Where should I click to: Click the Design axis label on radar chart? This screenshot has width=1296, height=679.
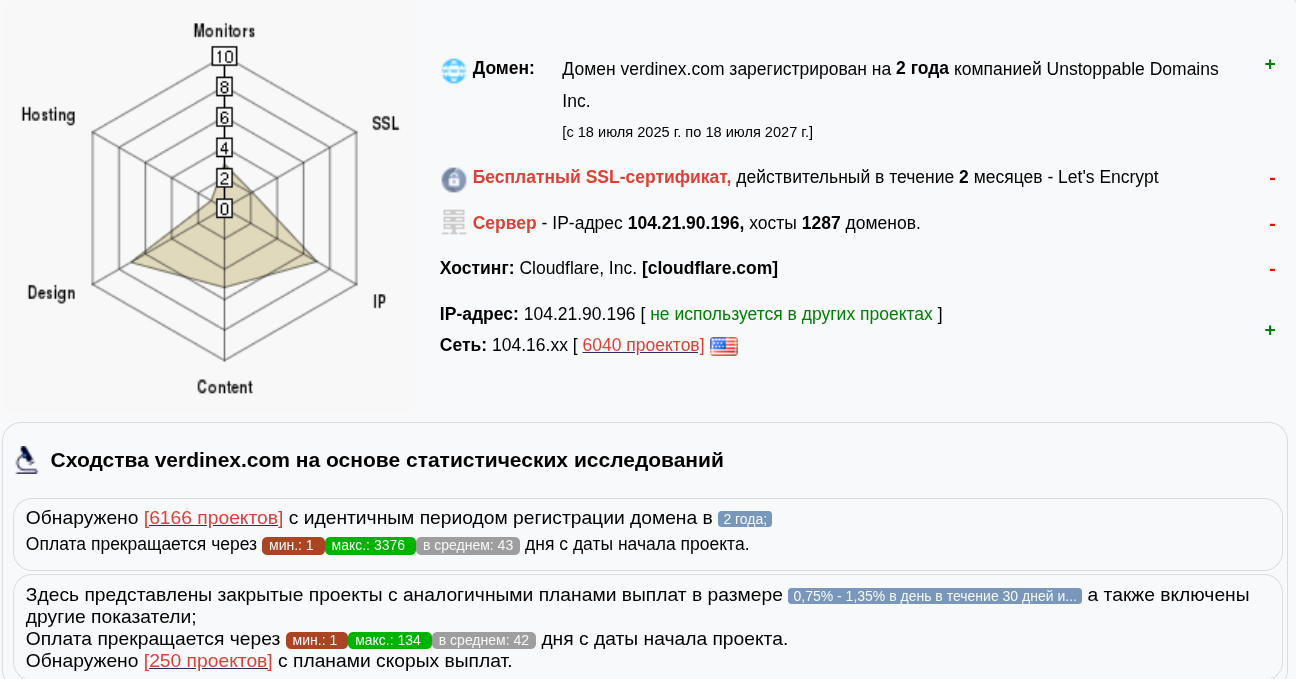[x=51, y=293]
